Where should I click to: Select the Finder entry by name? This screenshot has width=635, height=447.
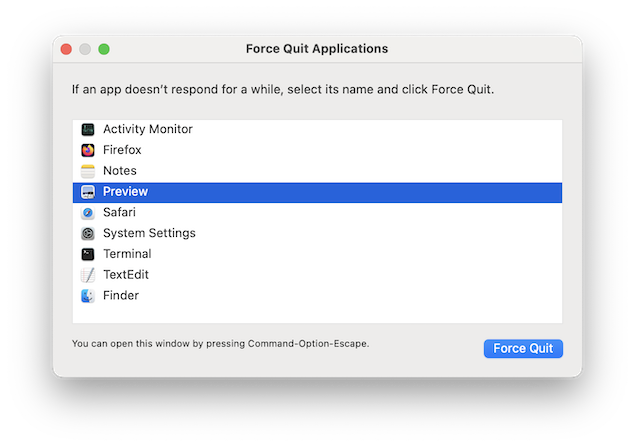tap(121, 296)
